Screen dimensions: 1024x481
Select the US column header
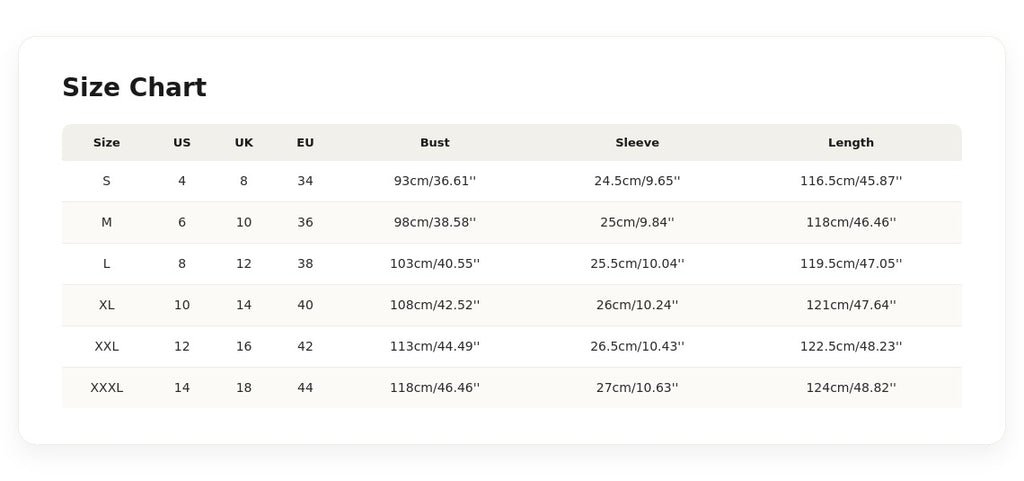182,142
